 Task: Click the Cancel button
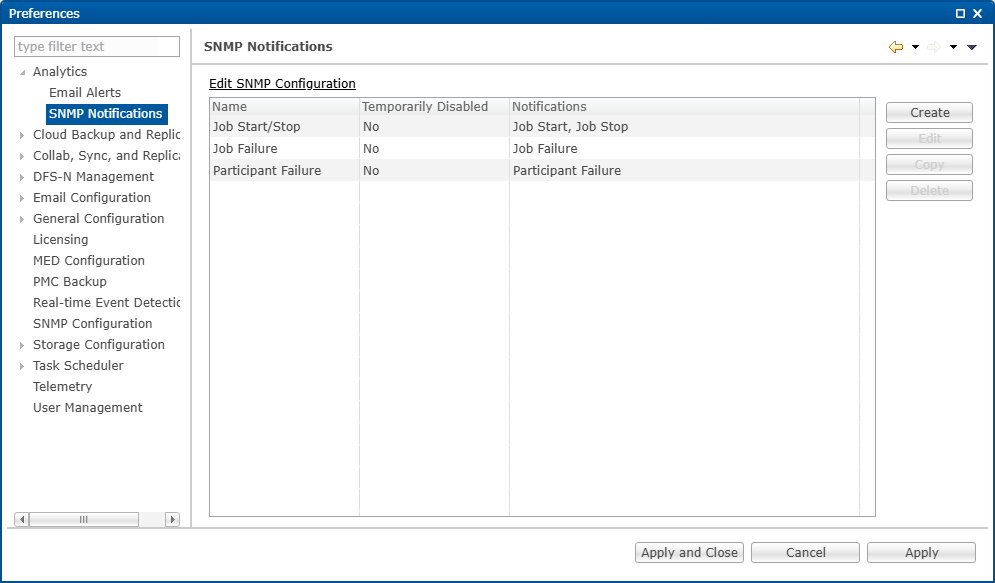pyautogui.click(x=805, y=553)
